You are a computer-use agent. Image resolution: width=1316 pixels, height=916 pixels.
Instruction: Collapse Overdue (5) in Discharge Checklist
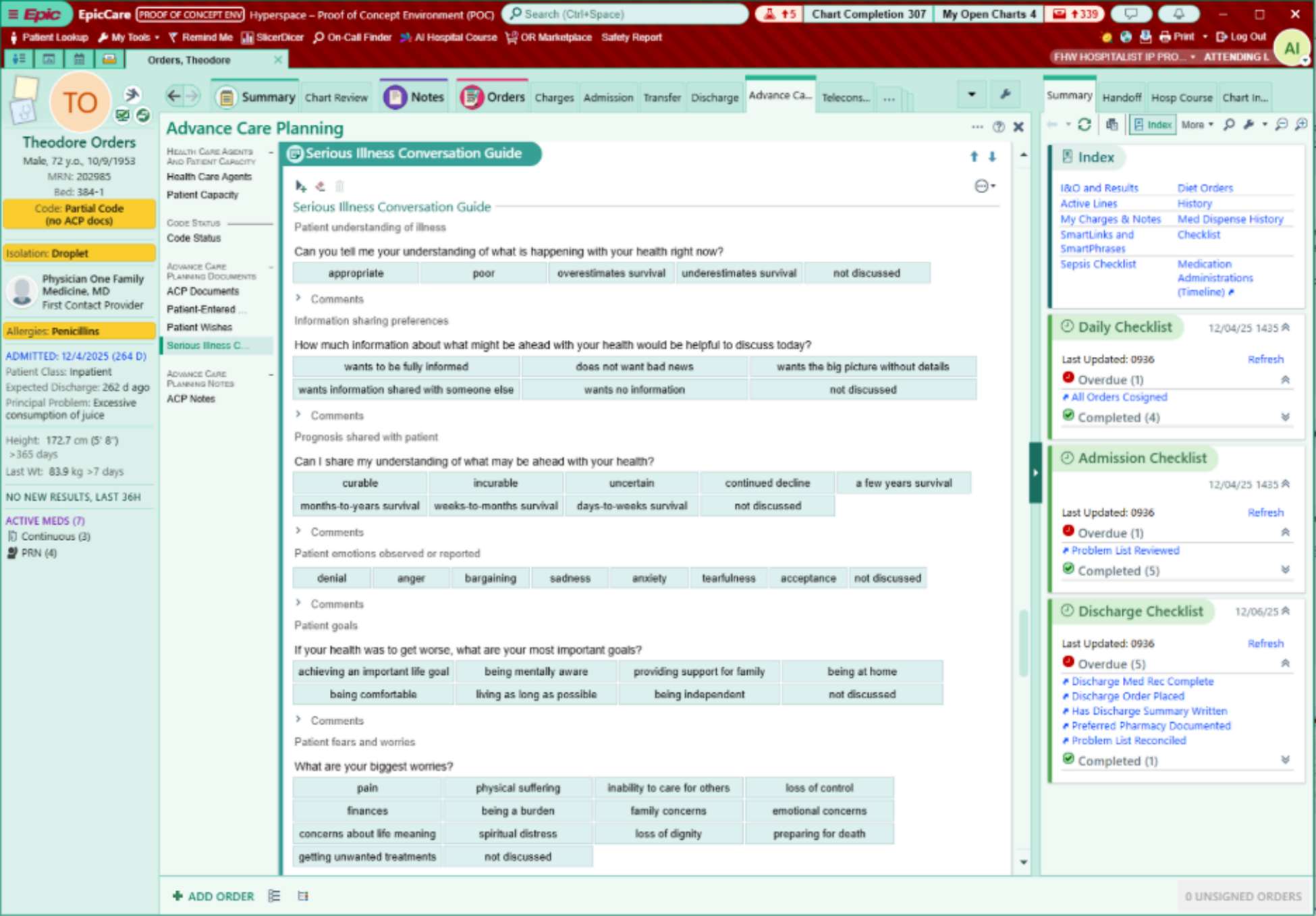click(1285, 664)
